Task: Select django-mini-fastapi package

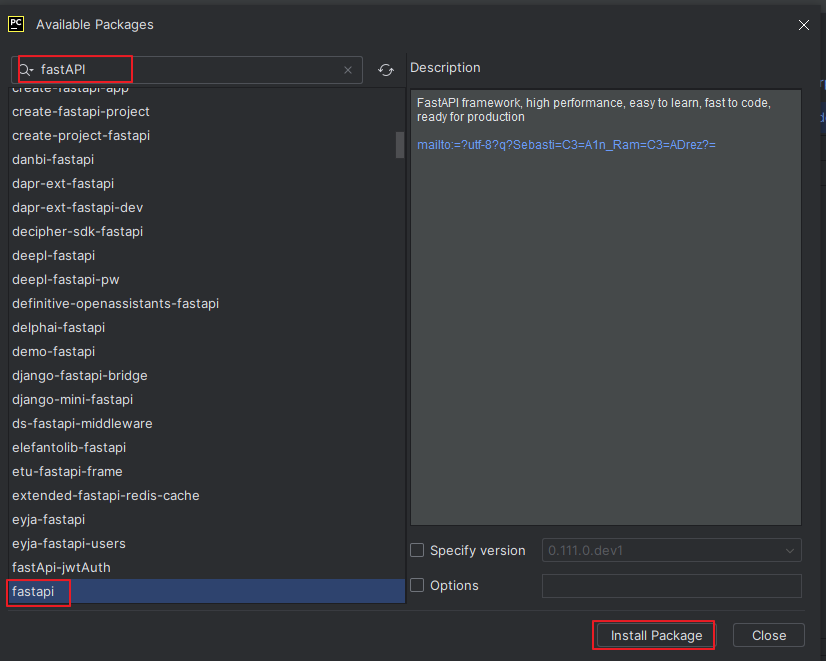Action: pos(207,400)
